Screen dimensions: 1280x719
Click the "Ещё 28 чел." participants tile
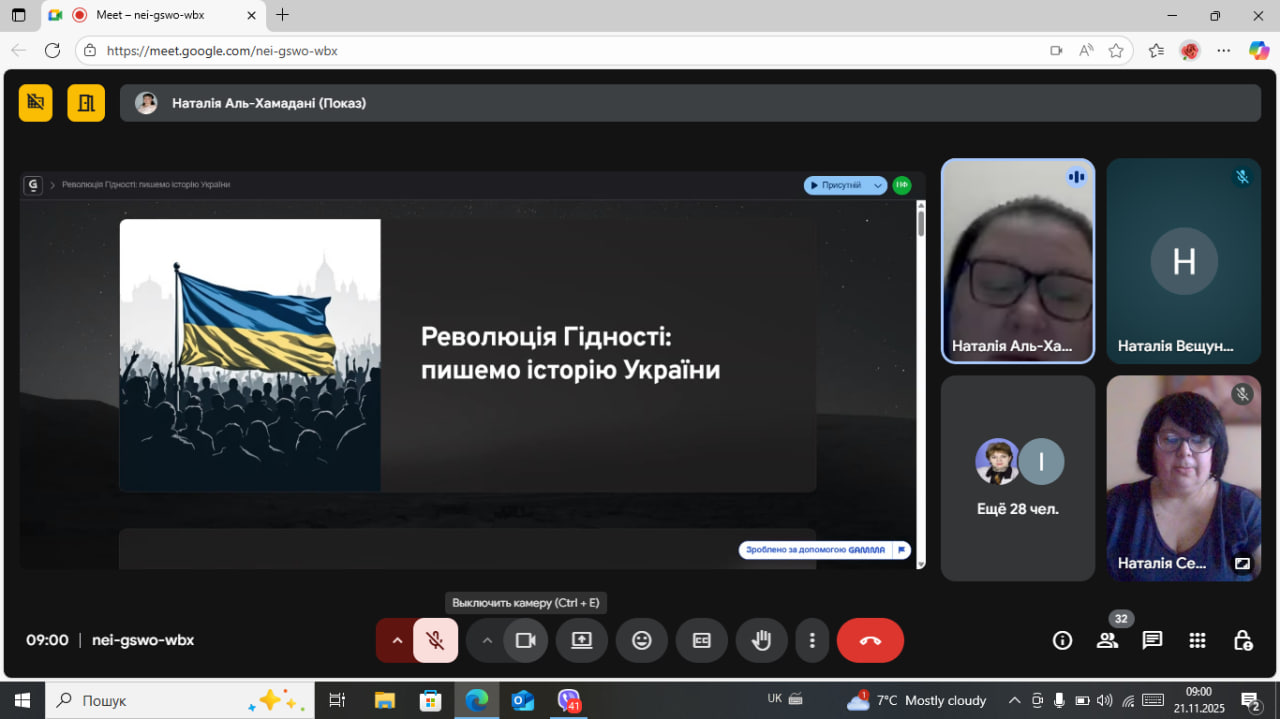pos(1018,478)
